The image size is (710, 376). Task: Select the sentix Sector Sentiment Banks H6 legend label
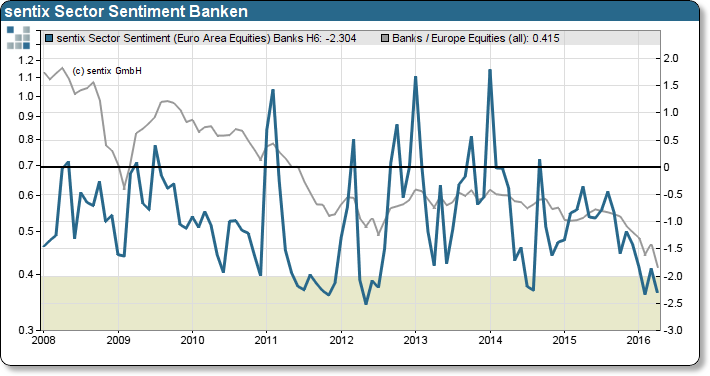pos(206,39)
